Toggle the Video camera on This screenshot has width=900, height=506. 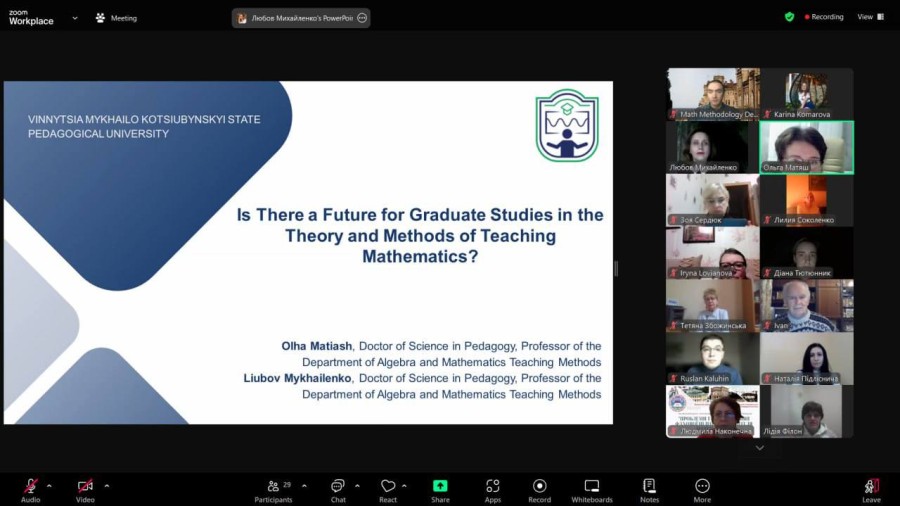point(85,486)
